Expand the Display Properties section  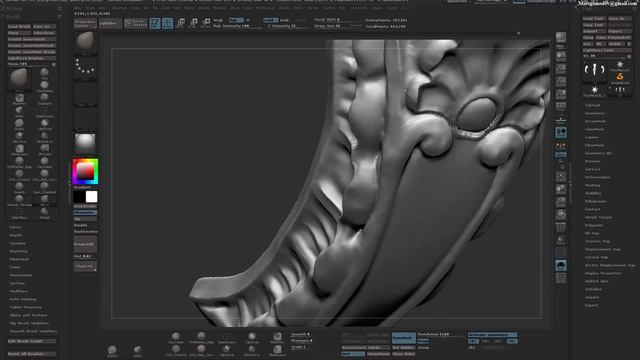(x=604, y=273)
